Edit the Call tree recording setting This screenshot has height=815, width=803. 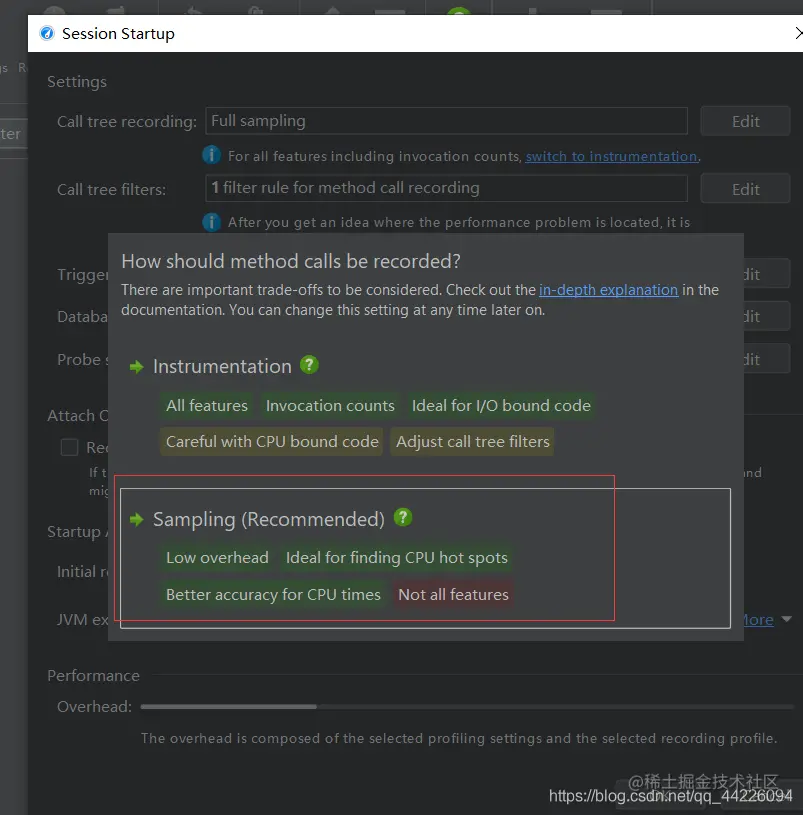click(745, 121)
